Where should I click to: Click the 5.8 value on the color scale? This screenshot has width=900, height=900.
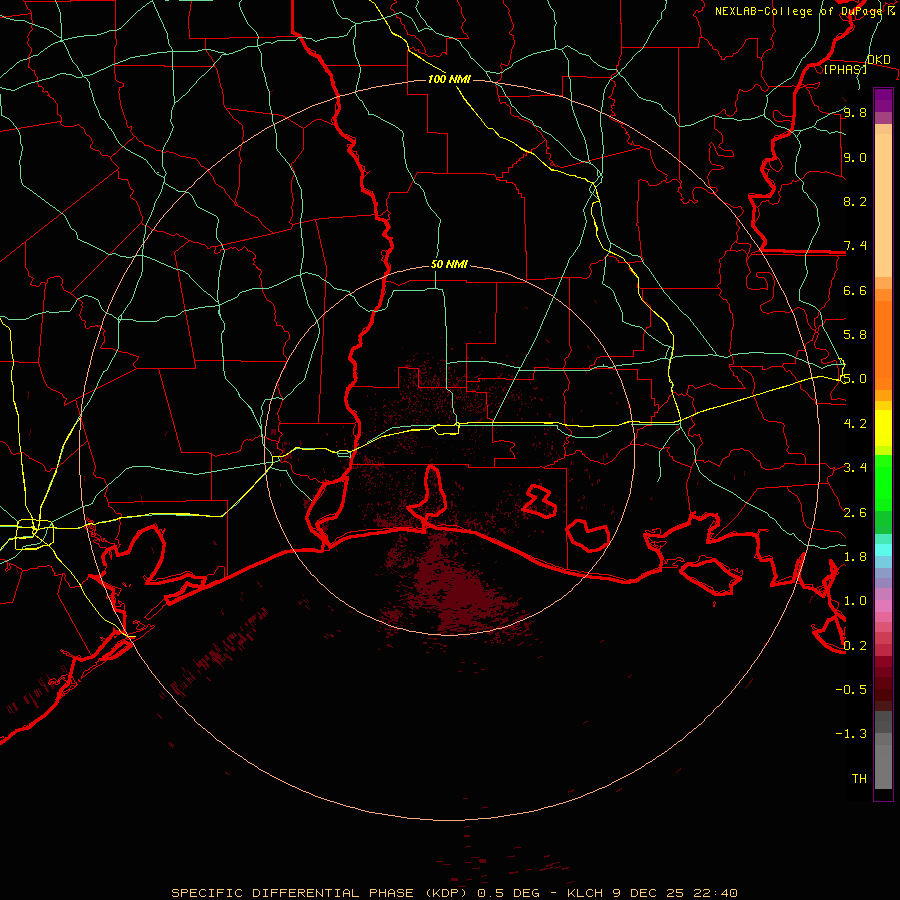(855, 335)
